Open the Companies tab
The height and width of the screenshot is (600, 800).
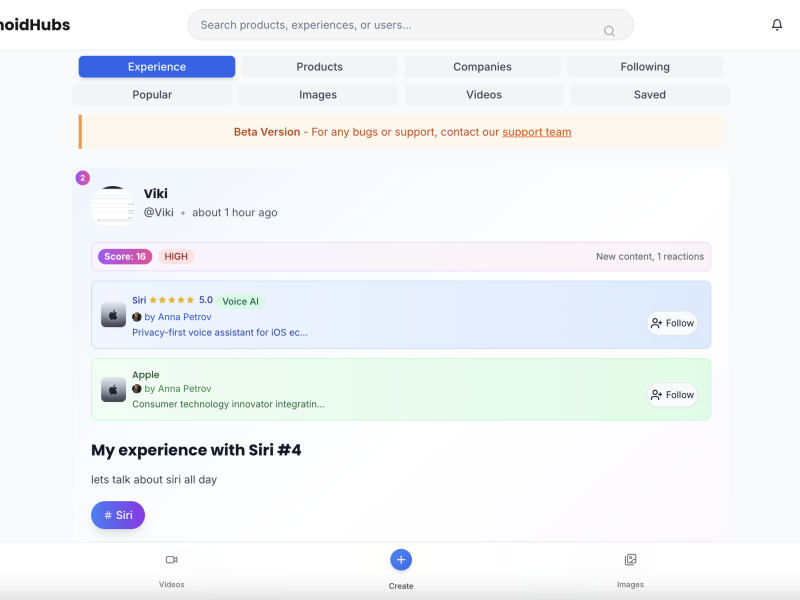(x=482, y=67)
